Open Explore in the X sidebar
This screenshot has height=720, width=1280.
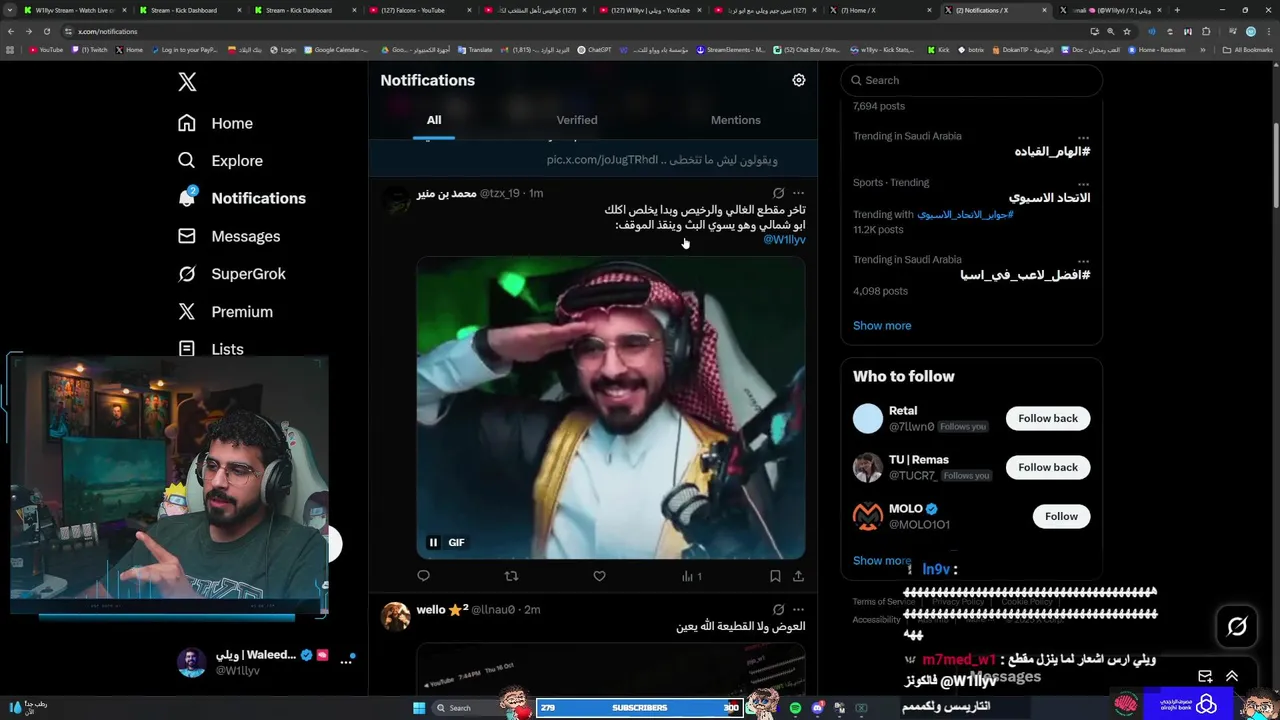pos(220,161)
